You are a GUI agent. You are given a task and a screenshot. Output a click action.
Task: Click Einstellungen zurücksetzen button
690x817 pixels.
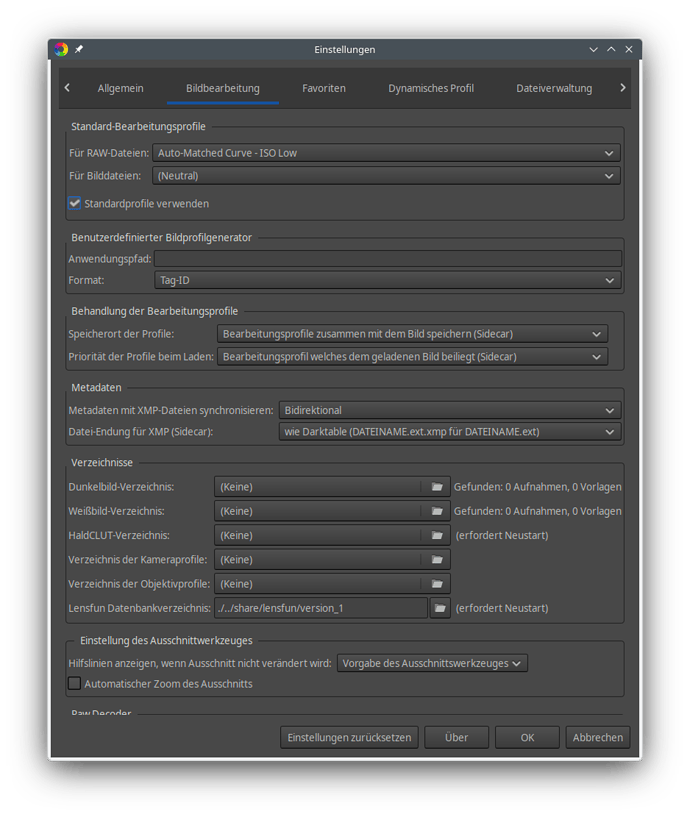pyautogui.click(x=349, y=737)
